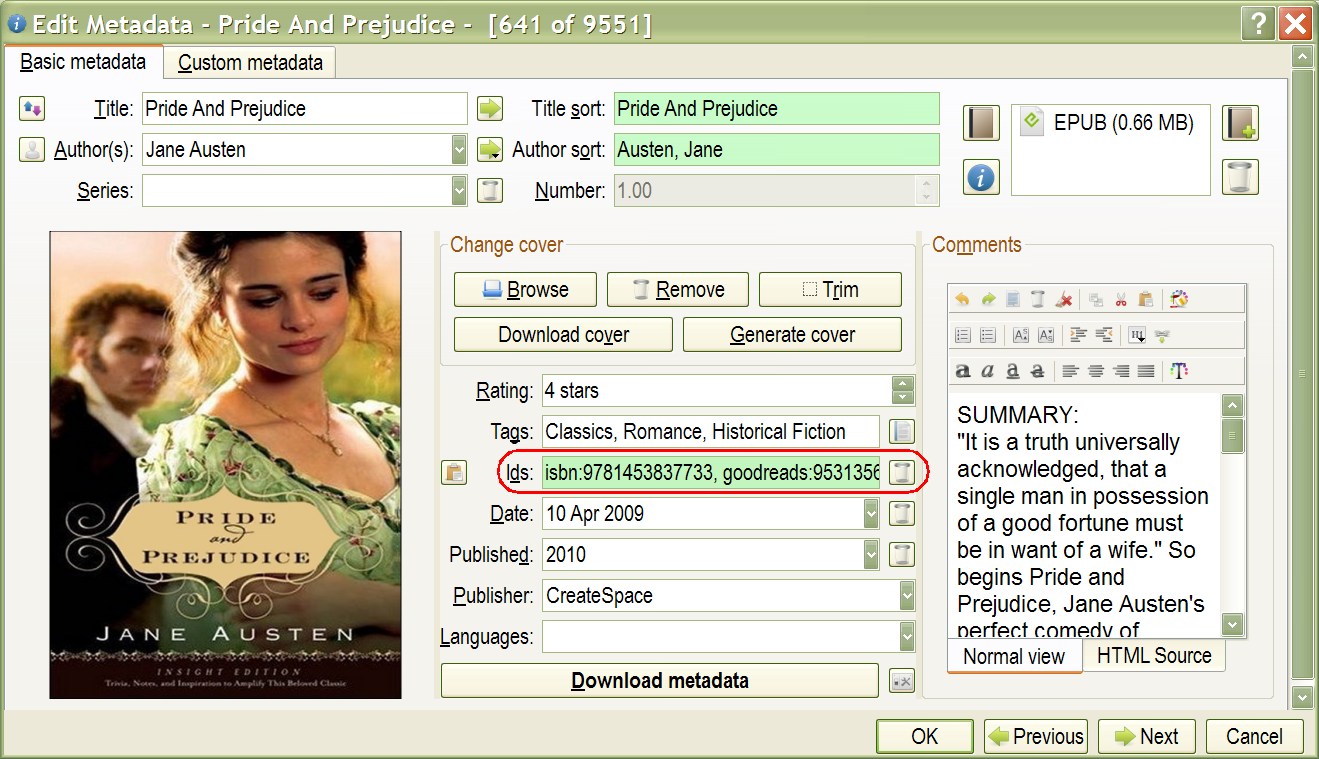Image resolution: width=1319 pixels, height=759 pixels.
Task: Paste ISBN icon left of Ids
Action: click(x=454, y=473)
